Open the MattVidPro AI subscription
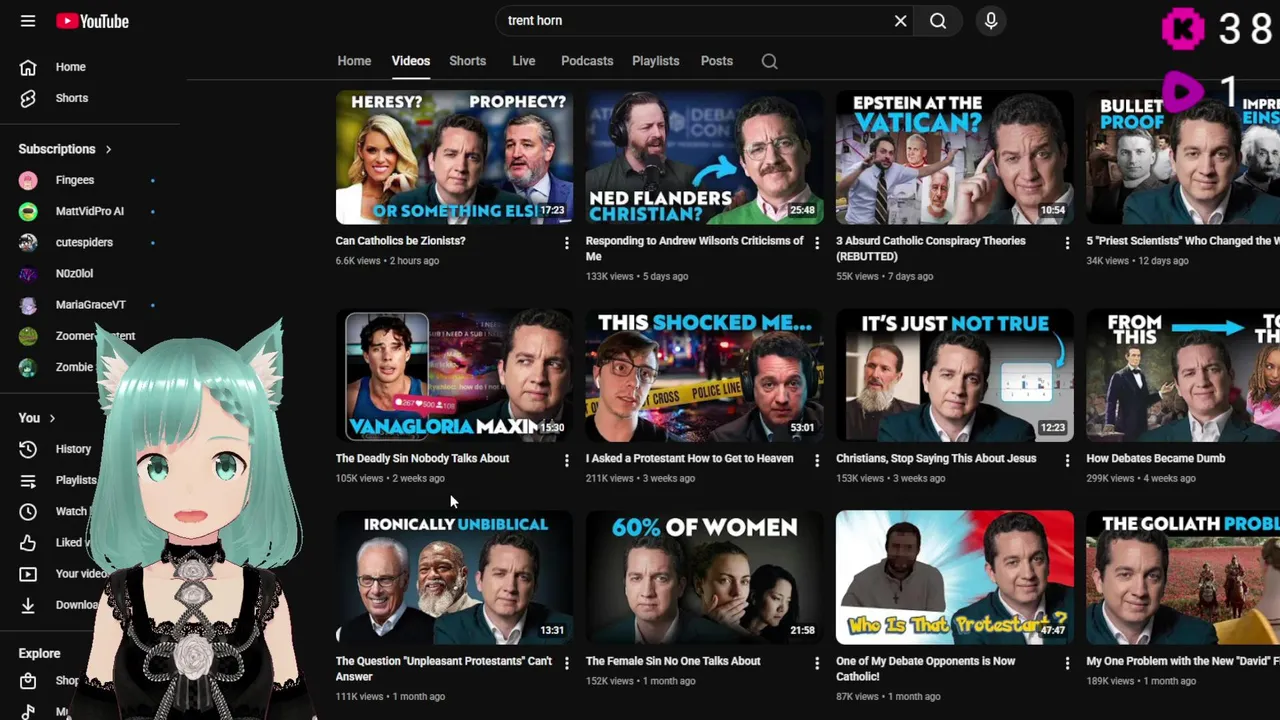The image size is (1280, 720). [90, 211]
